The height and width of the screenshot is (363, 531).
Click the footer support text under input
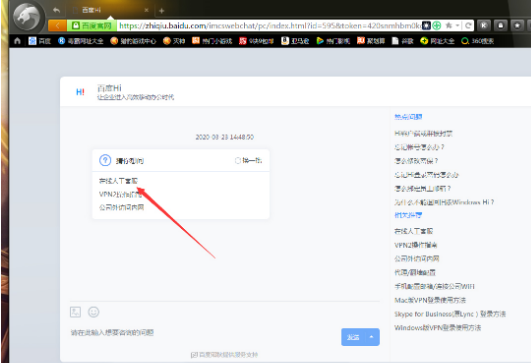click(224, 355)
